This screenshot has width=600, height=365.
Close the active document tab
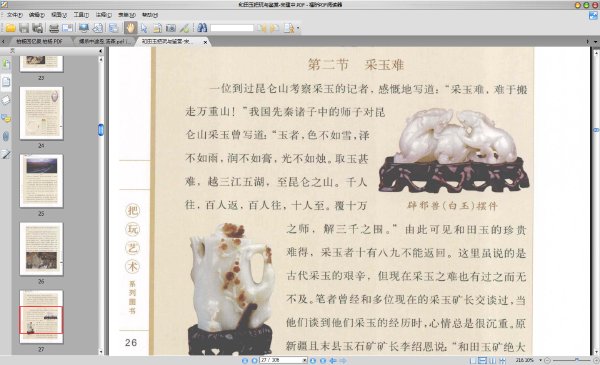(205, 42)
